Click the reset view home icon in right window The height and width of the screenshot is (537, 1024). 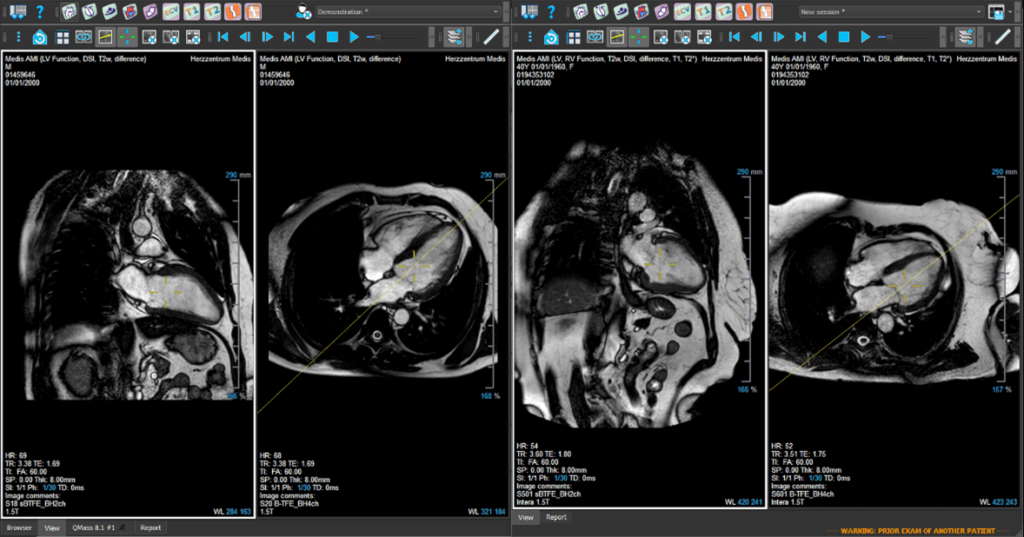(551, 37)
